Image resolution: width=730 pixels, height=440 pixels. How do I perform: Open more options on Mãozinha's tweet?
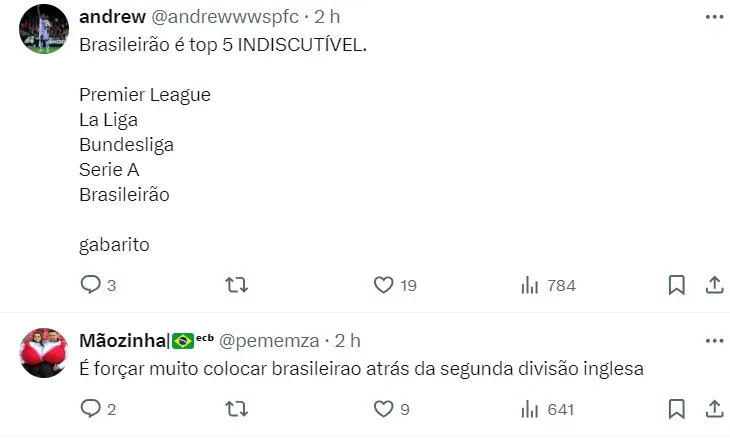[714, 340]
